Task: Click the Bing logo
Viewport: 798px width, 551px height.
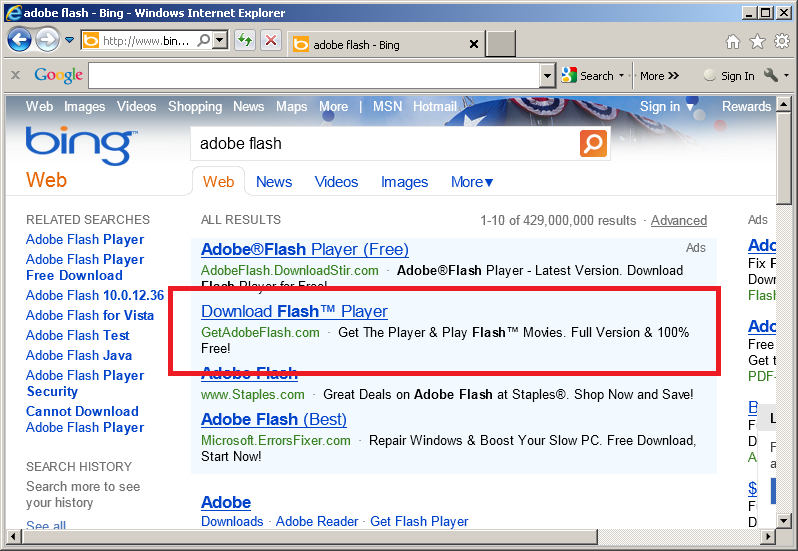Action: (x=81, y=146)
